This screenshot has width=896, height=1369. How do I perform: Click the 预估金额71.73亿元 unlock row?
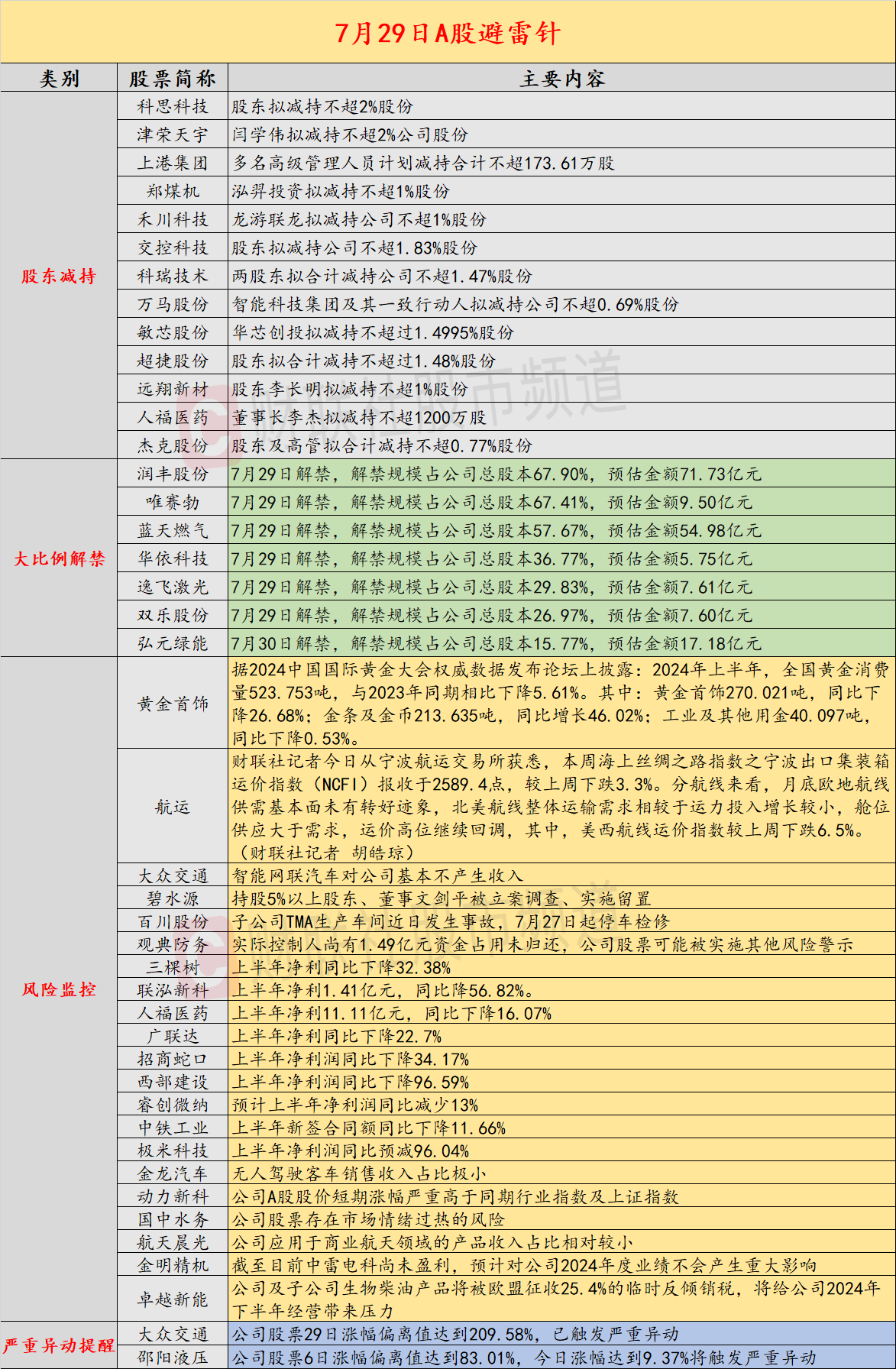tap(561, 474)
